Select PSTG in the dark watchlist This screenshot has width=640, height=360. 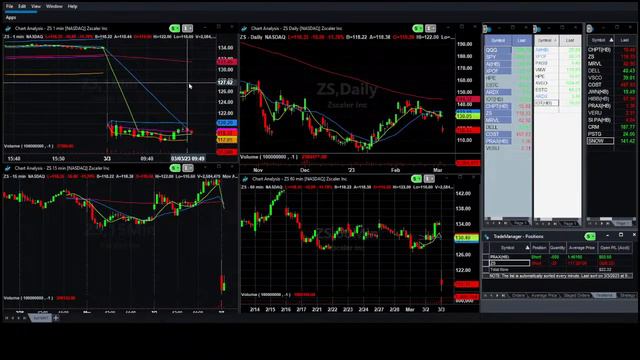tap(600, 134)
